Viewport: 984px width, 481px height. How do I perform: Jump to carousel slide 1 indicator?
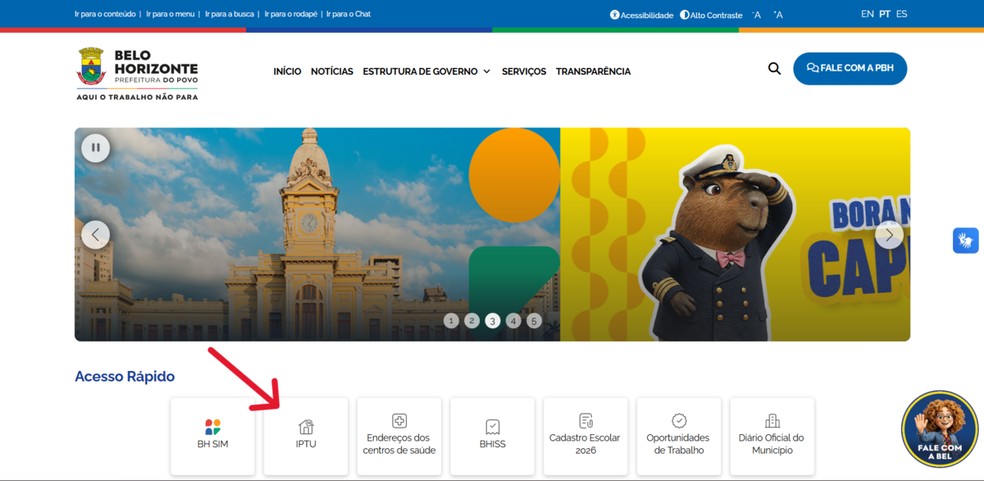click(x=451, y=321)
